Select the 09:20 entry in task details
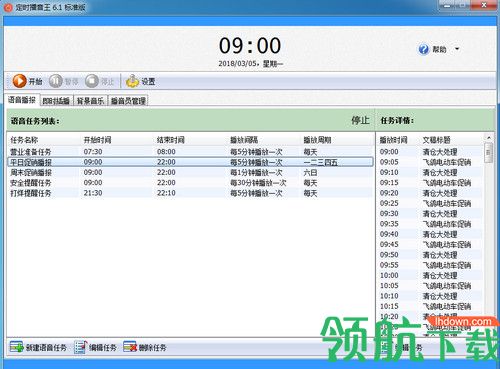The width and height of the screenshot is (500, 369). pyautogui.click(x=389, y=193)
